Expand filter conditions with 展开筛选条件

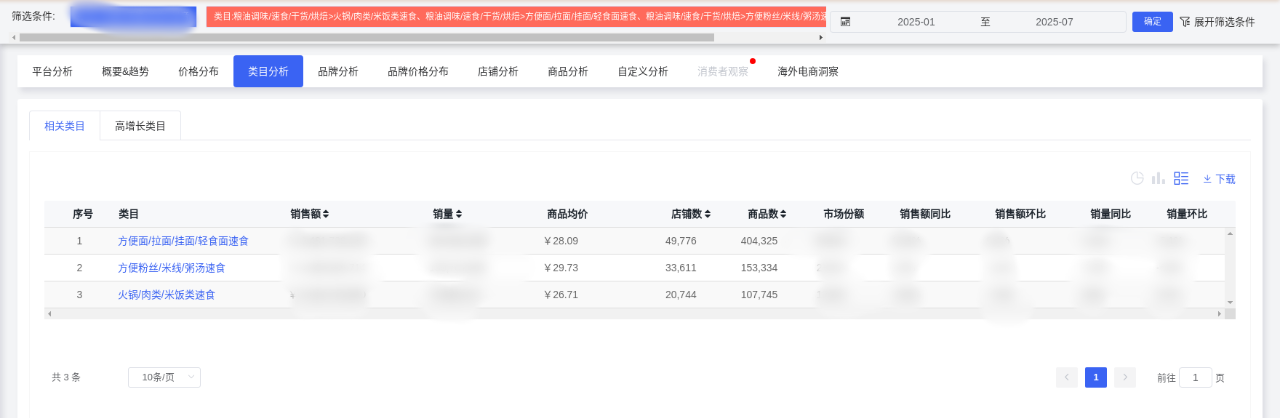tap(1217, 21)
